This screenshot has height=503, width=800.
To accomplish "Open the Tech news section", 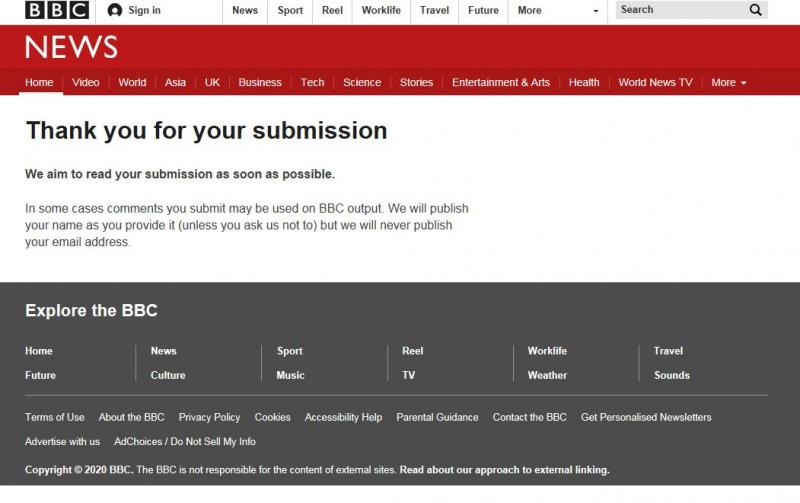I will (312, 82).
